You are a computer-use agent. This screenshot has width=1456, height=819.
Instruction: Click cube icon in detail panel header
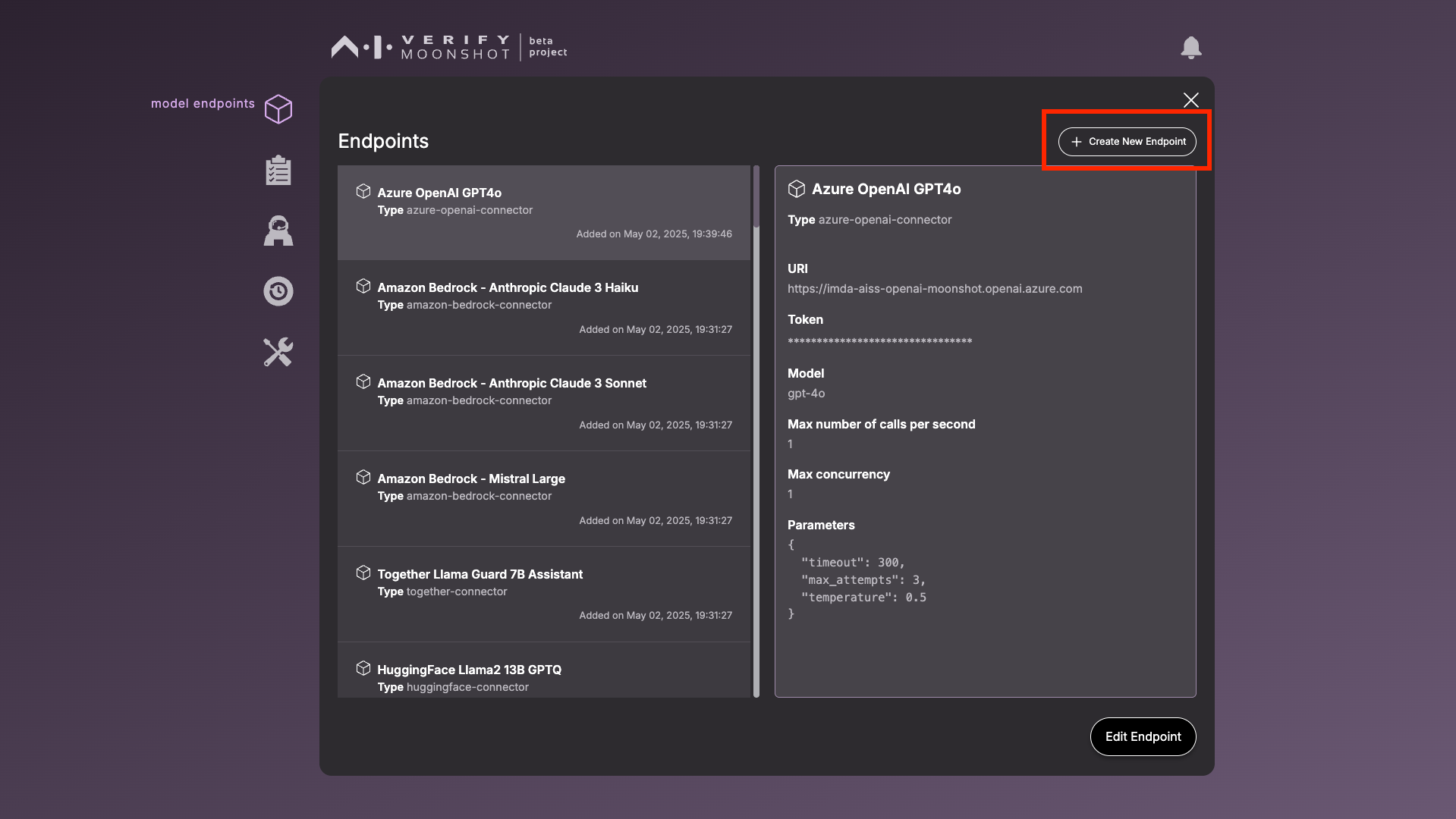pos(797,189)
